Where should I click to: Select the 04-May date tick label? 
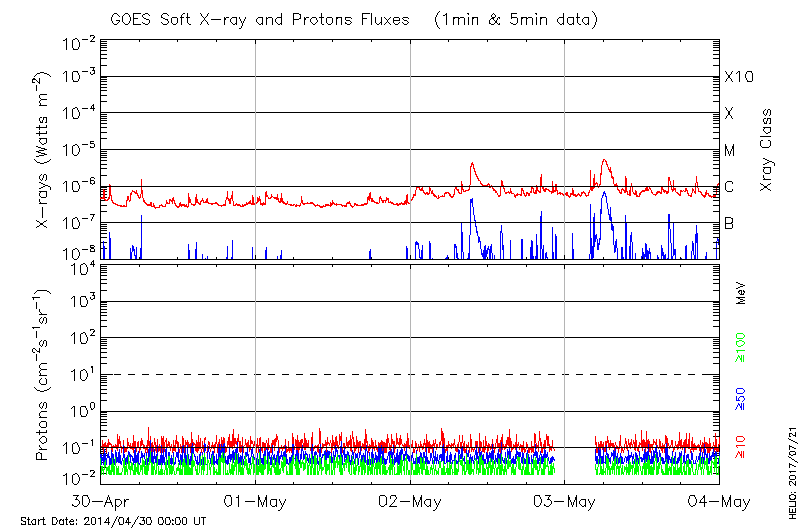click(719, 500)
